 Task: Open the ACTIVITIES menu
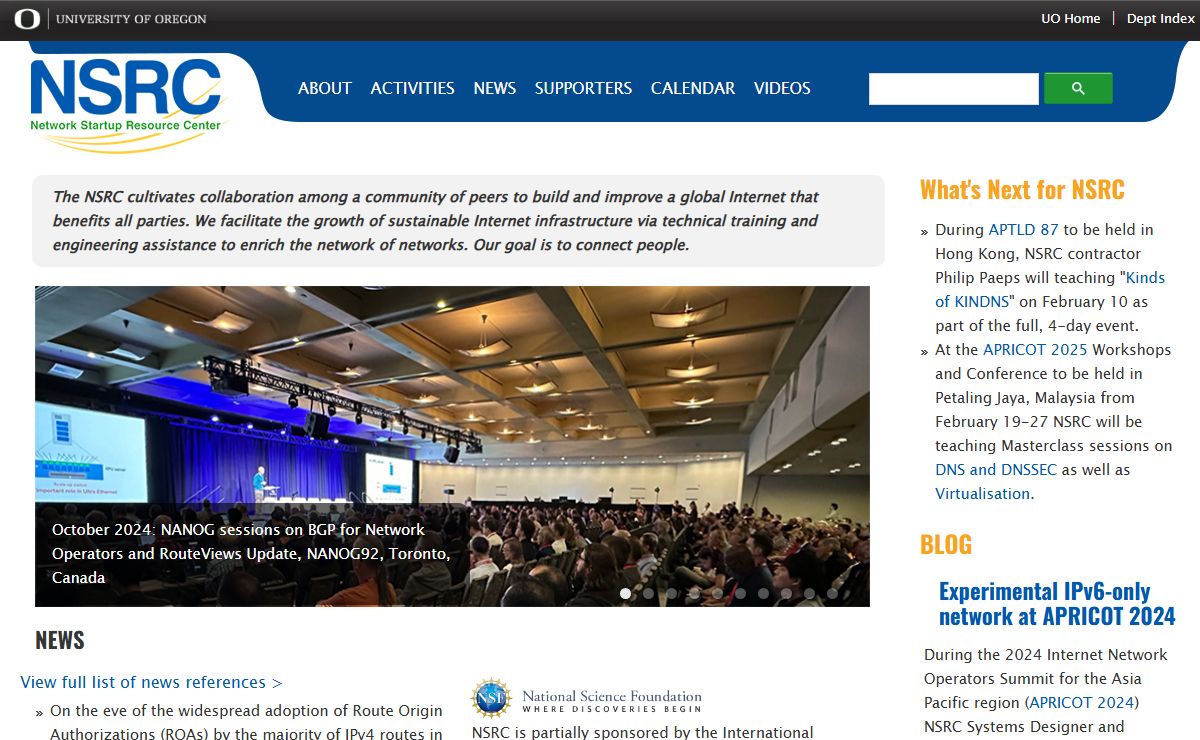coord(413,88)
